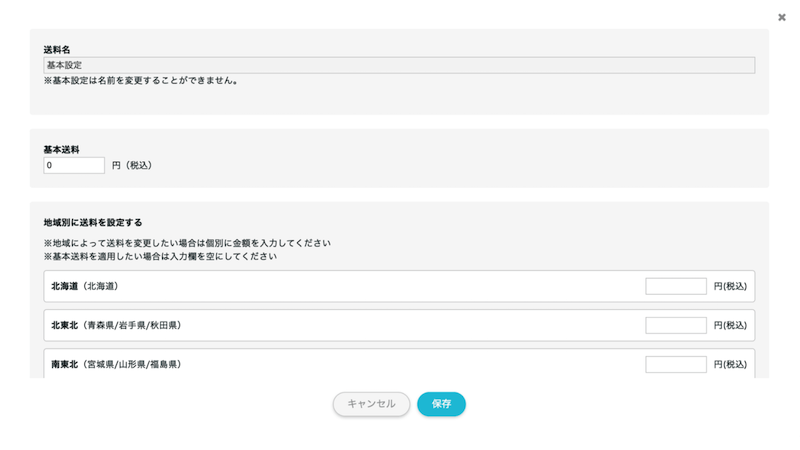Close the dialog with the X icon
This screenshot has width=800, height=450.
click(x=782, y=17)
